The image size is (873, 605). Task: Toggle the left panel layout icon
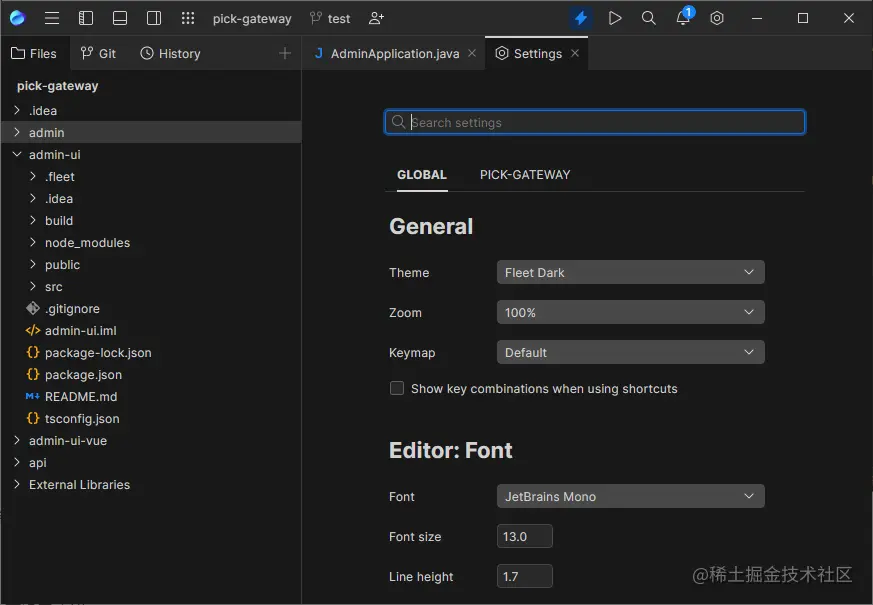click(86, 18)
